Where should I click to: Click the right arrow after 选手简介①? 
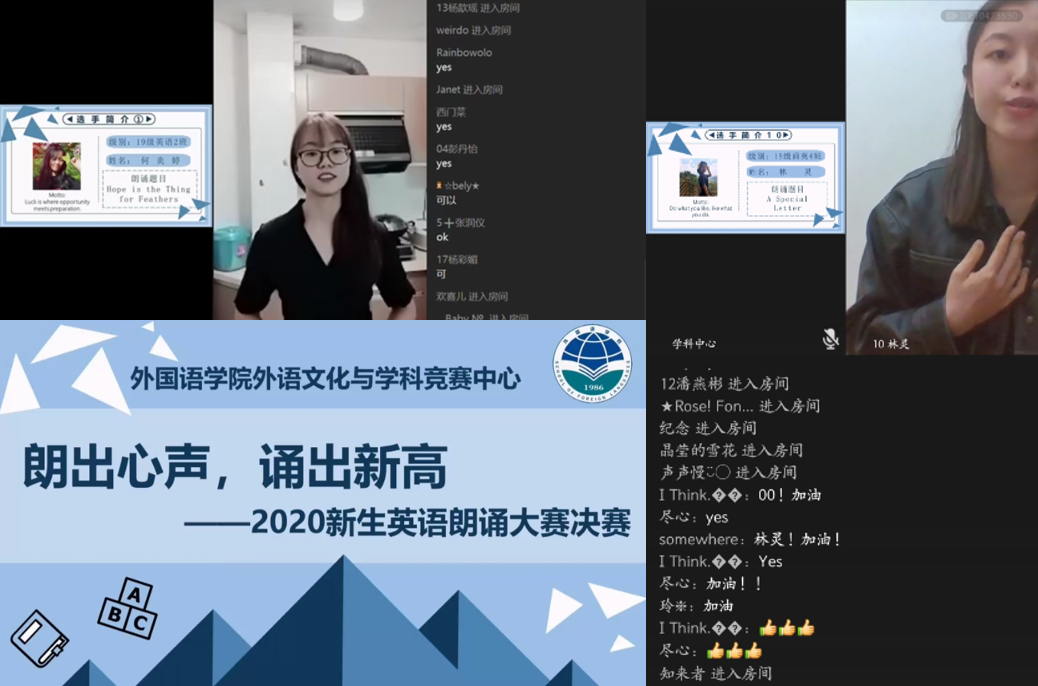146,119
